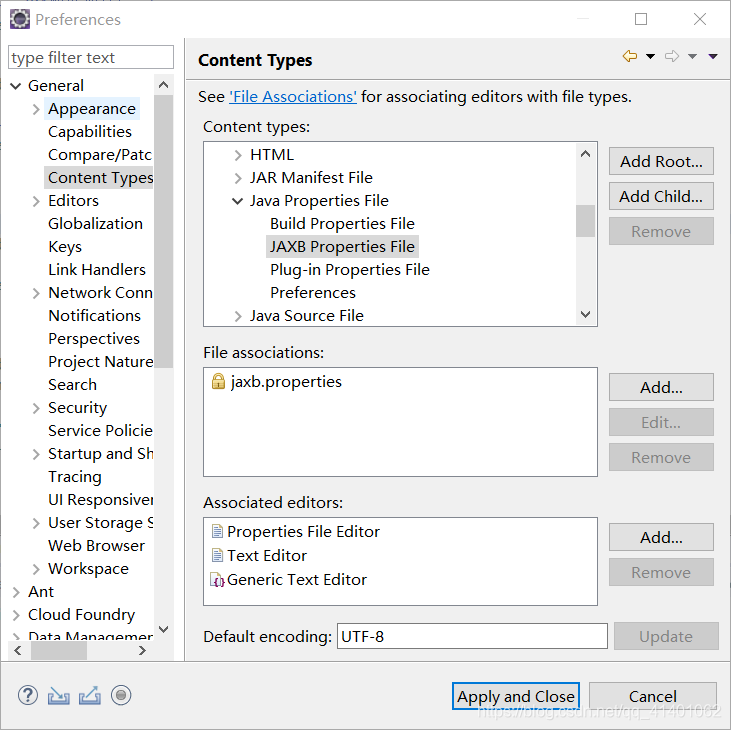Screen dimensions: 731x730
Task: Click the Default encoding text field
Action: [x=472, y=636]
